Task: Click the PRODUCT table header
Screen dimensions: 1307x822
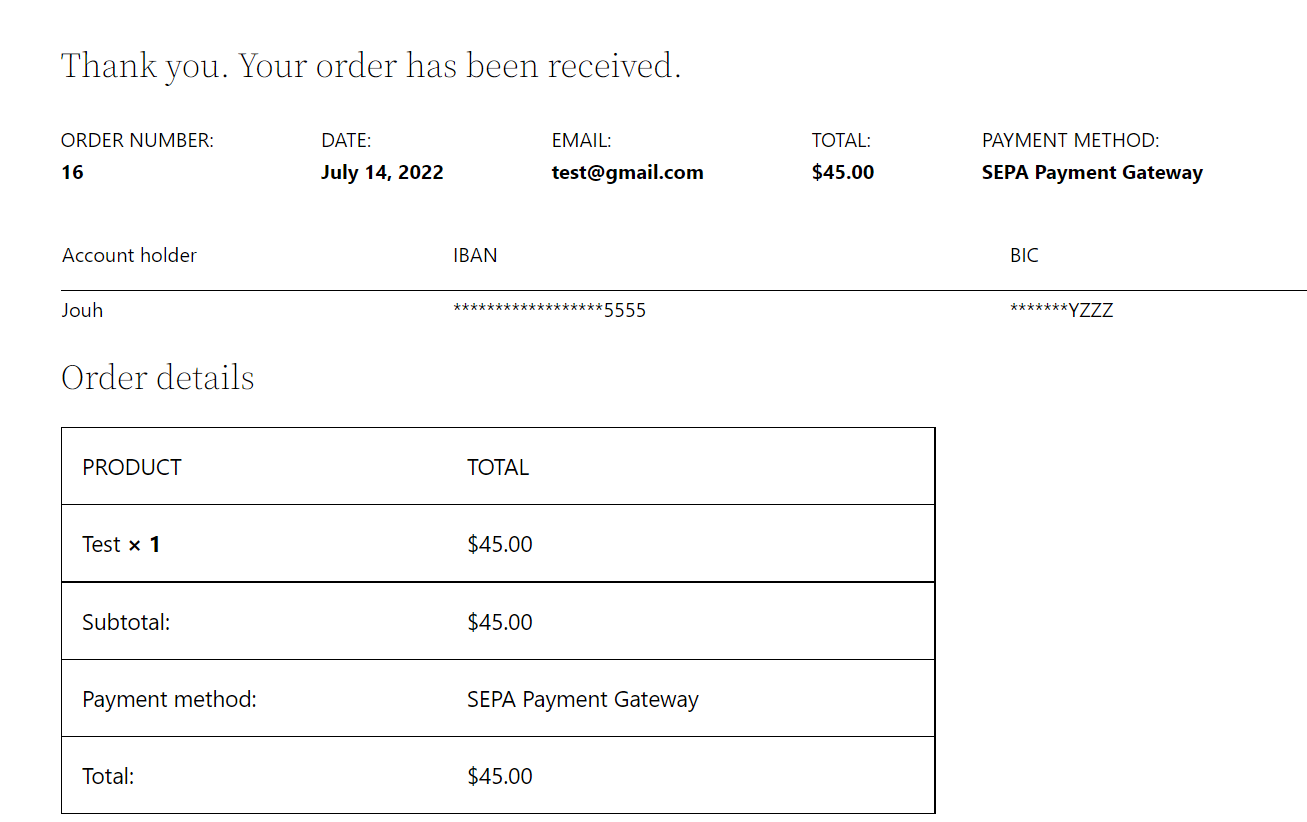Action: click(x=132, y=468)
